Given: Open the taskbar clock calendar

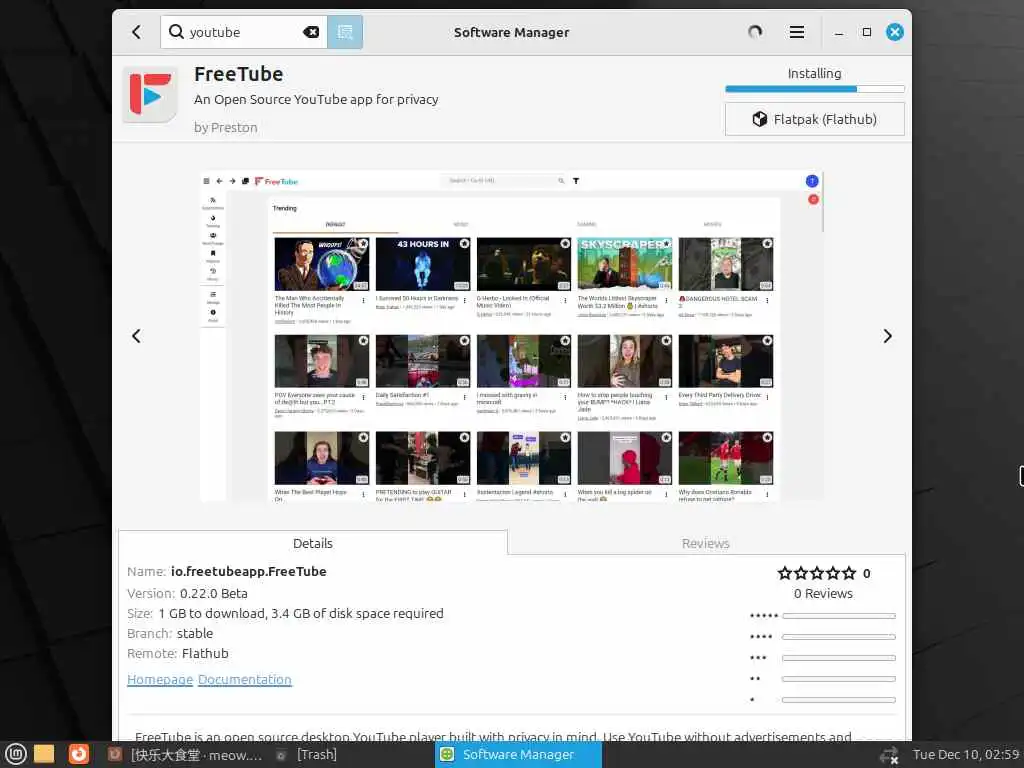Looking at the screenshot, I should [966, 755].
